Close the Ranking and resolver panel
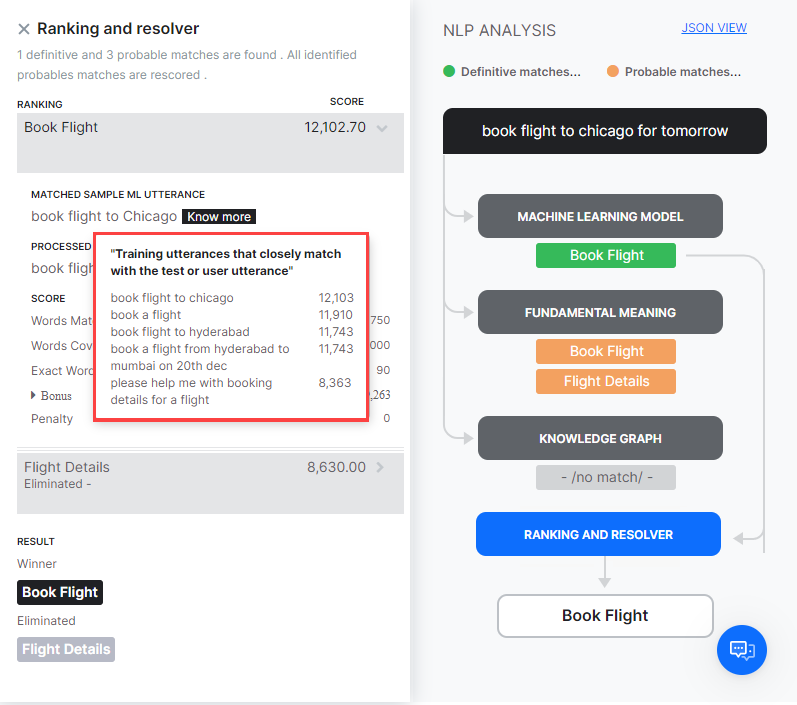The width and height of the screenshot is (797, 705). tap(24, 29)
